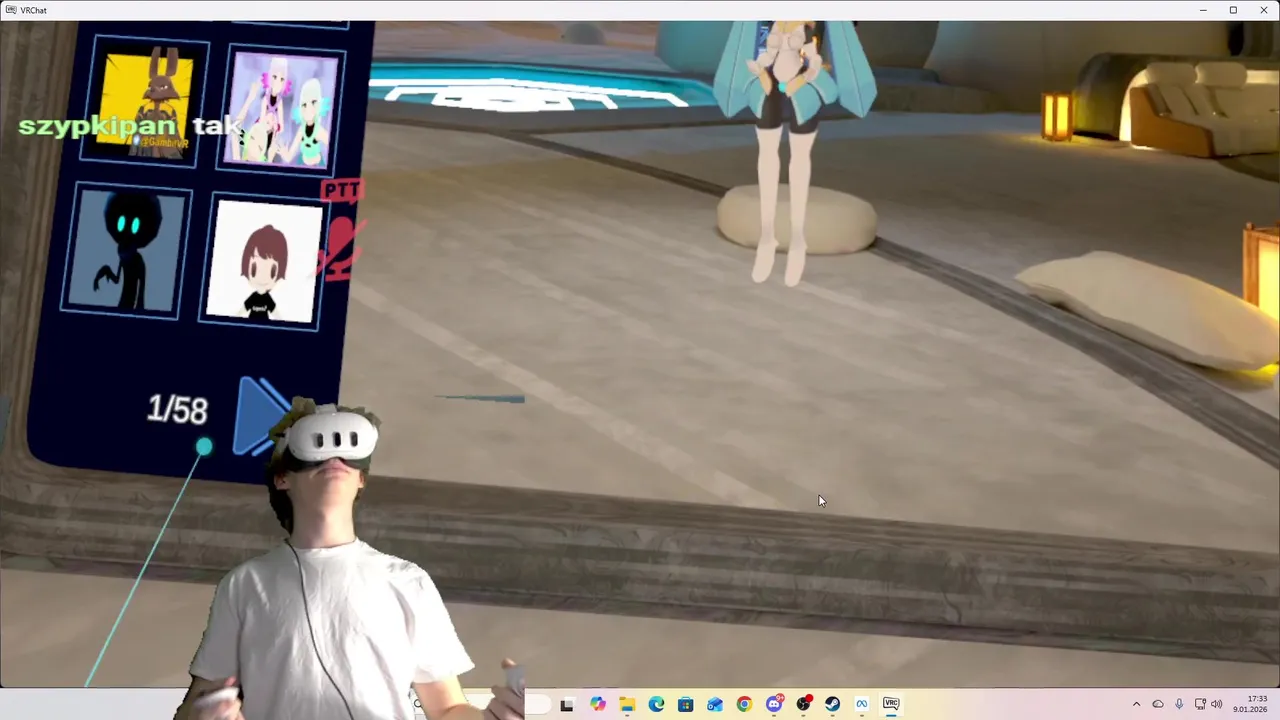Image resolution: width=1280 pixels, height=720 pixels.
Task: Launch Google Chrome from the taskbar
Action: 744,704
